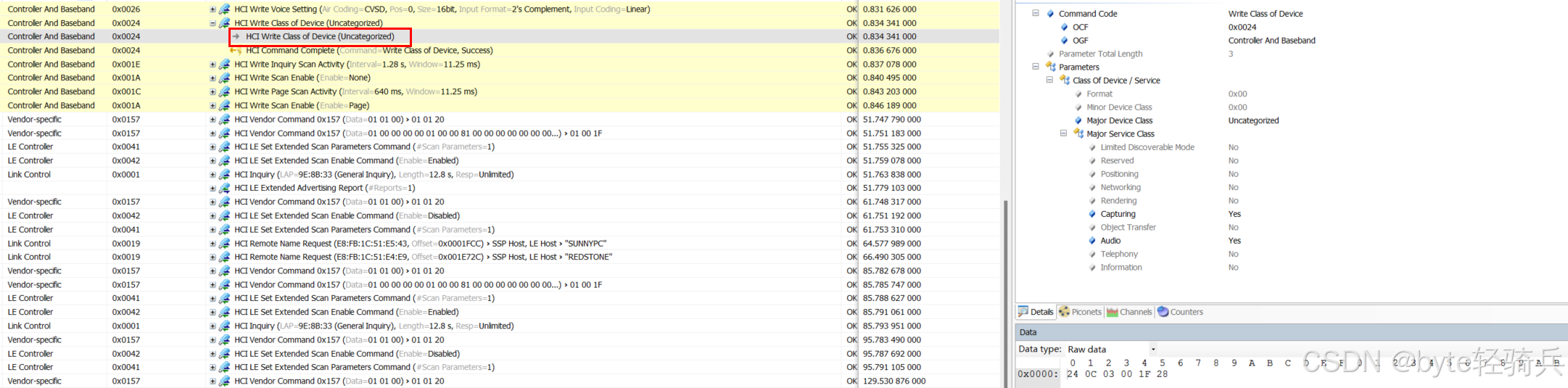This screenshot has width=1568, height=388.
Task: Collapse the Command Code node in Details
Action: (1036, 13)
